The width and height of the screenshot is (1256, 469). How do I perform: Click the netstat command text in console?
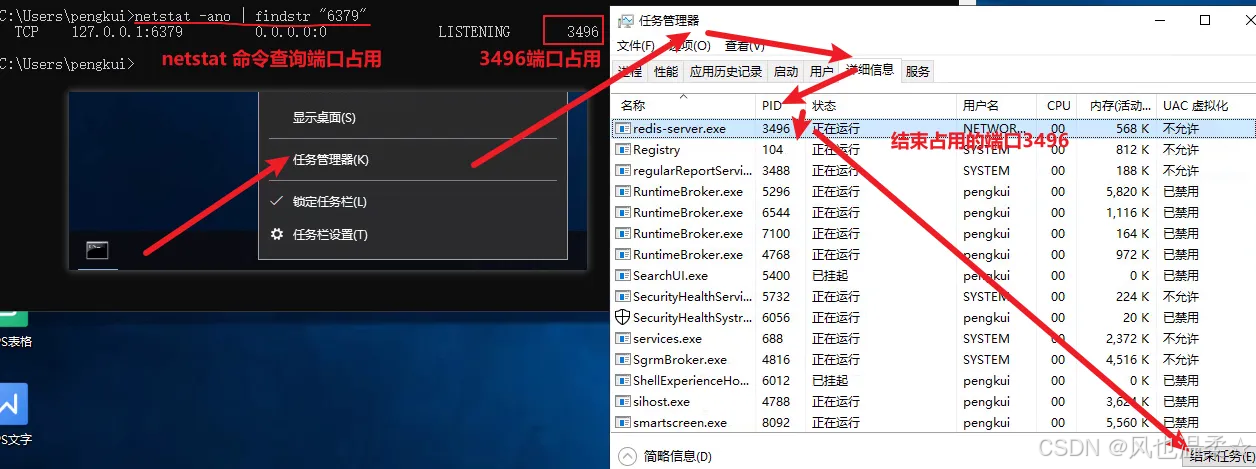(251, 16)
